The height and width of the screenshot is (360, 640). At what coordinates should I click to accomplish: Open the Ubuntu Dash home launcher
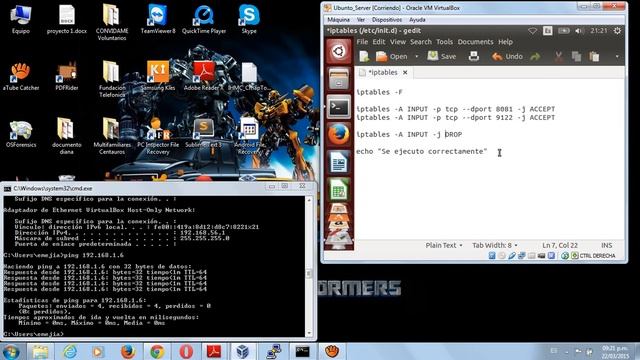click(x=338, y=51)
